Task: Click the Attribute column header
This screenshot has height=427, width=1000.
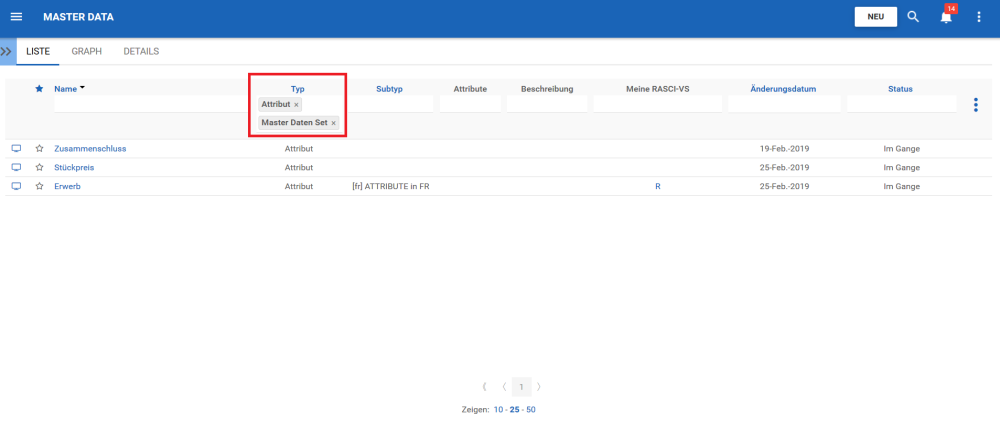Action: click(x=470, y=89)
